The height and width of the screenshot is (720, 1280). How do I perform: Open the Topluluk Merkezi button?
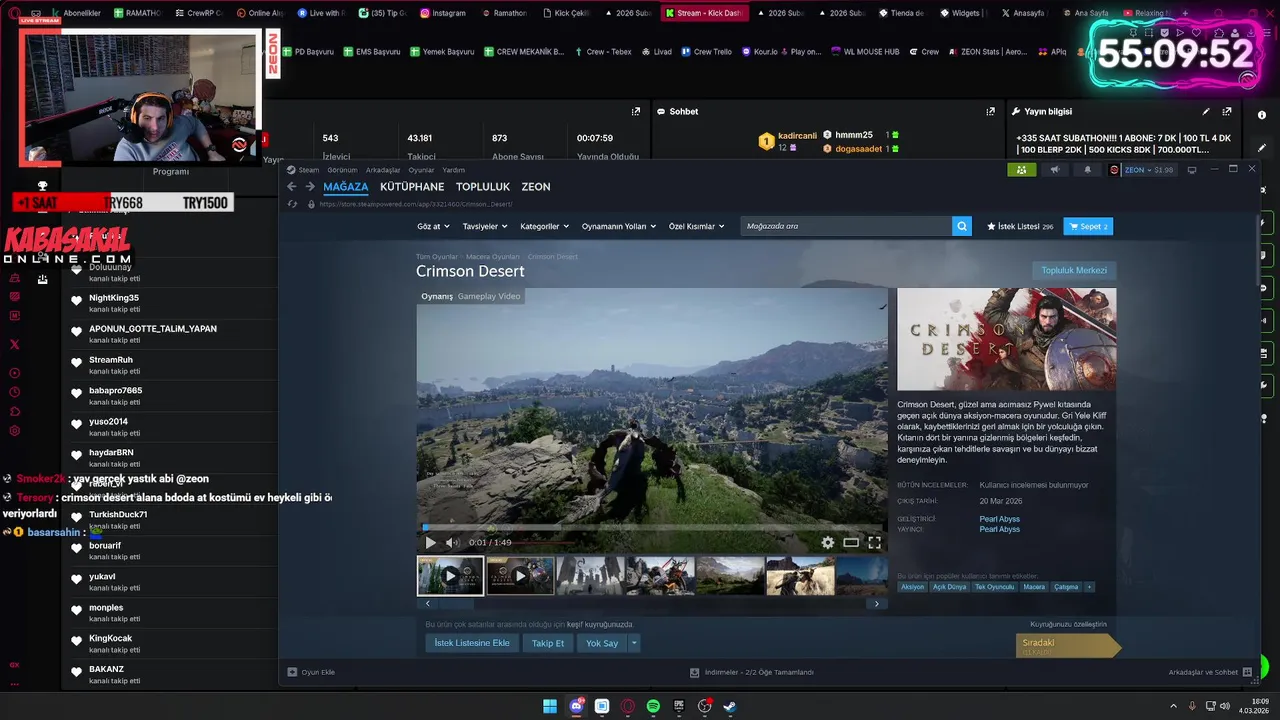coord(1074,270)
